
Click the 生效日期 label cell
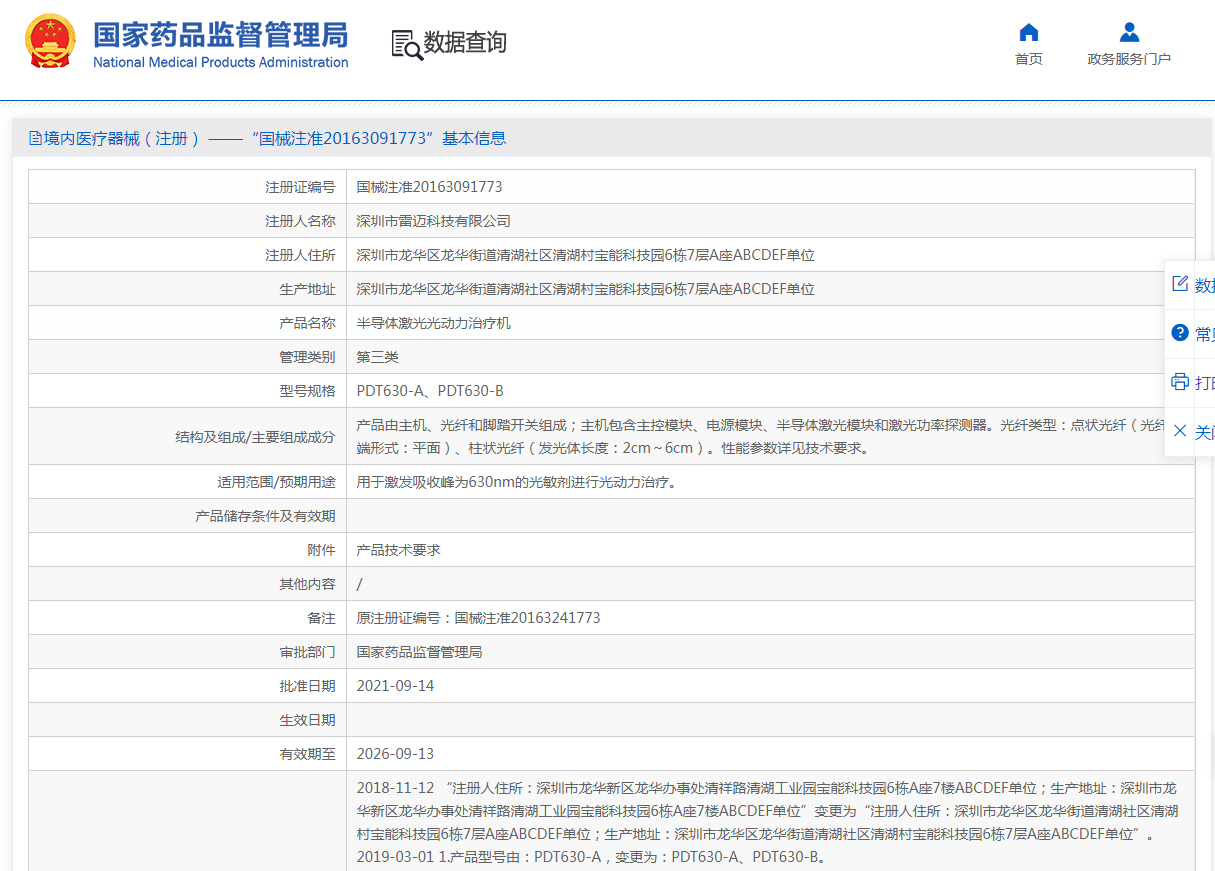pos(187,720)
